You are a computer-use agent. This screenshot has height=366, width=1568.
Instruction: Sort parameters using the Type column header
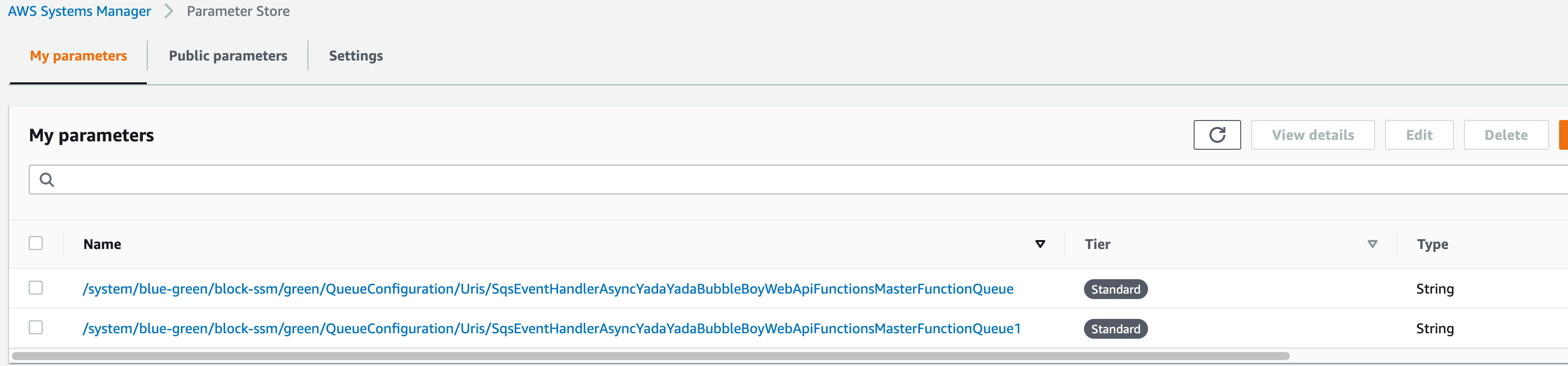tap(1432, 244)
